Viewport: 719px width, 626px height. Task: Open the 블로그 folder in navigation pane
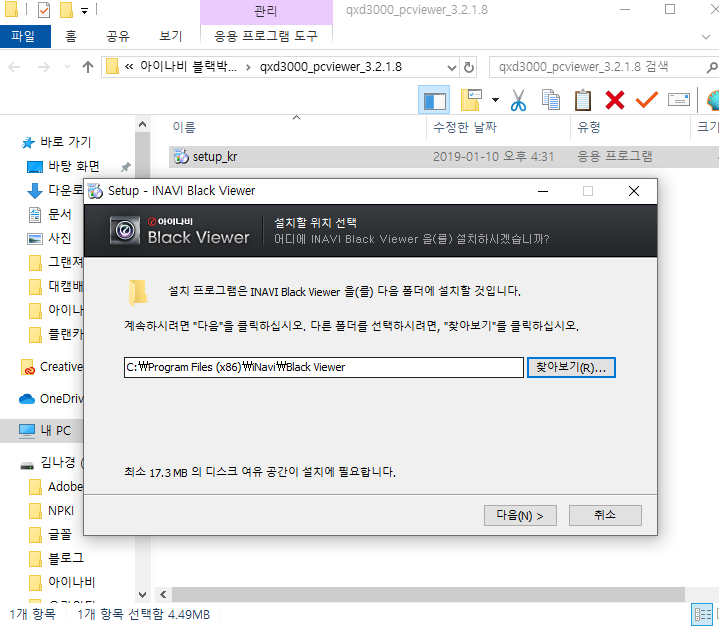point(66,558)
